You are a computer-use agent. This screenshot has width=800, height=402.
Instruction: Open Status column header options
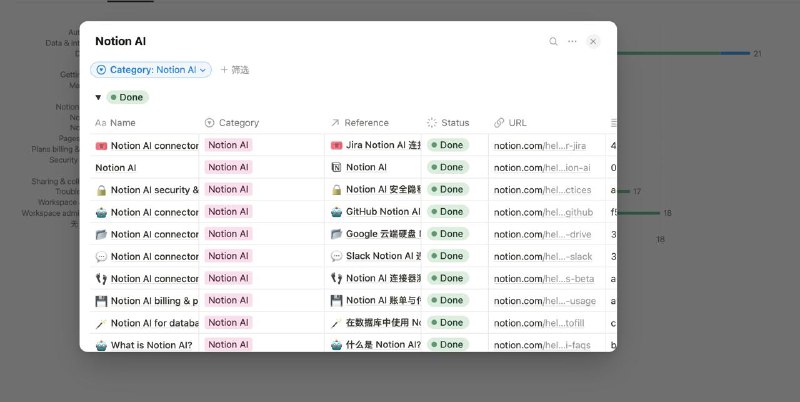(x=448, y=123)
